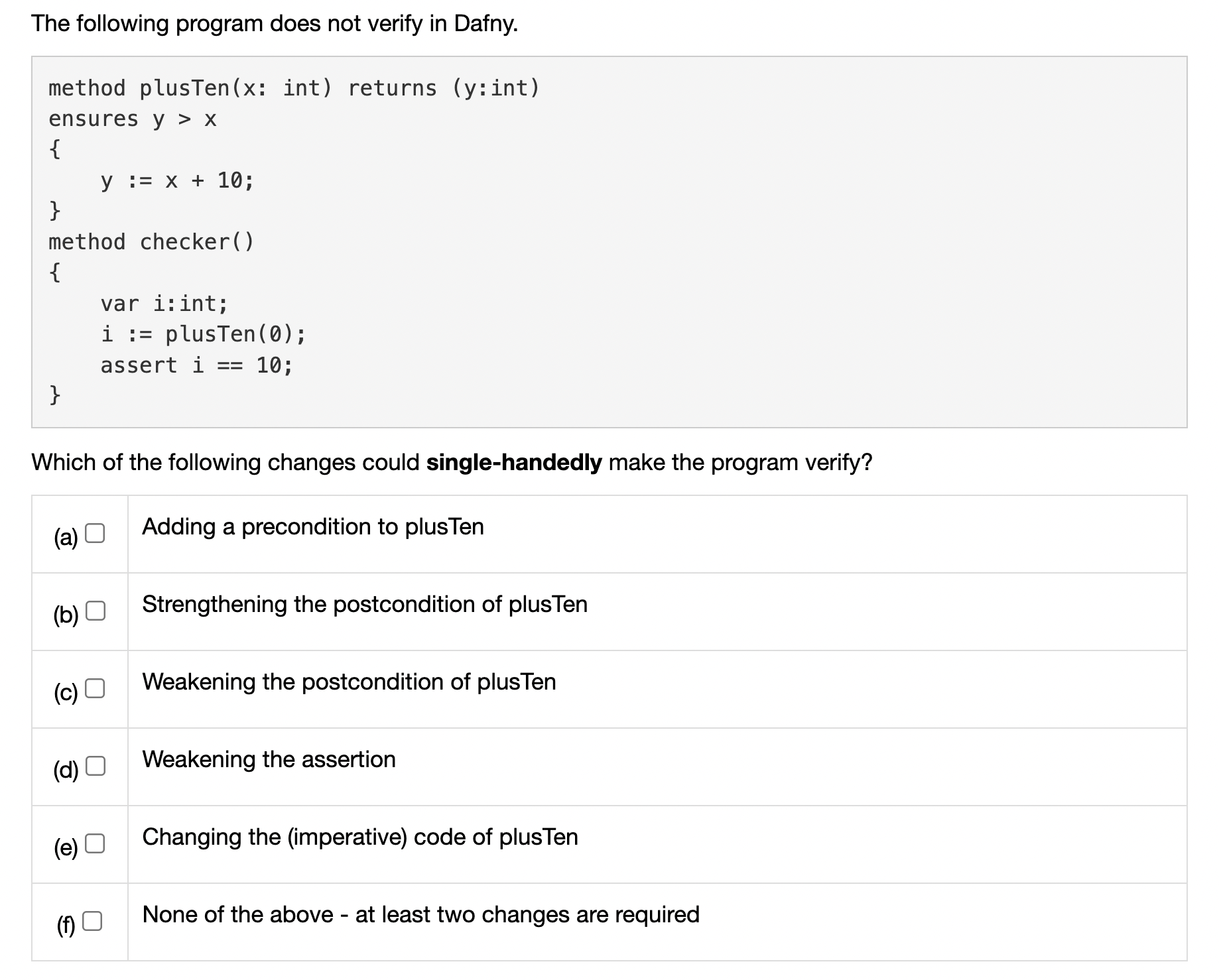Click inside the Dafny code block

tap(597, 245)
